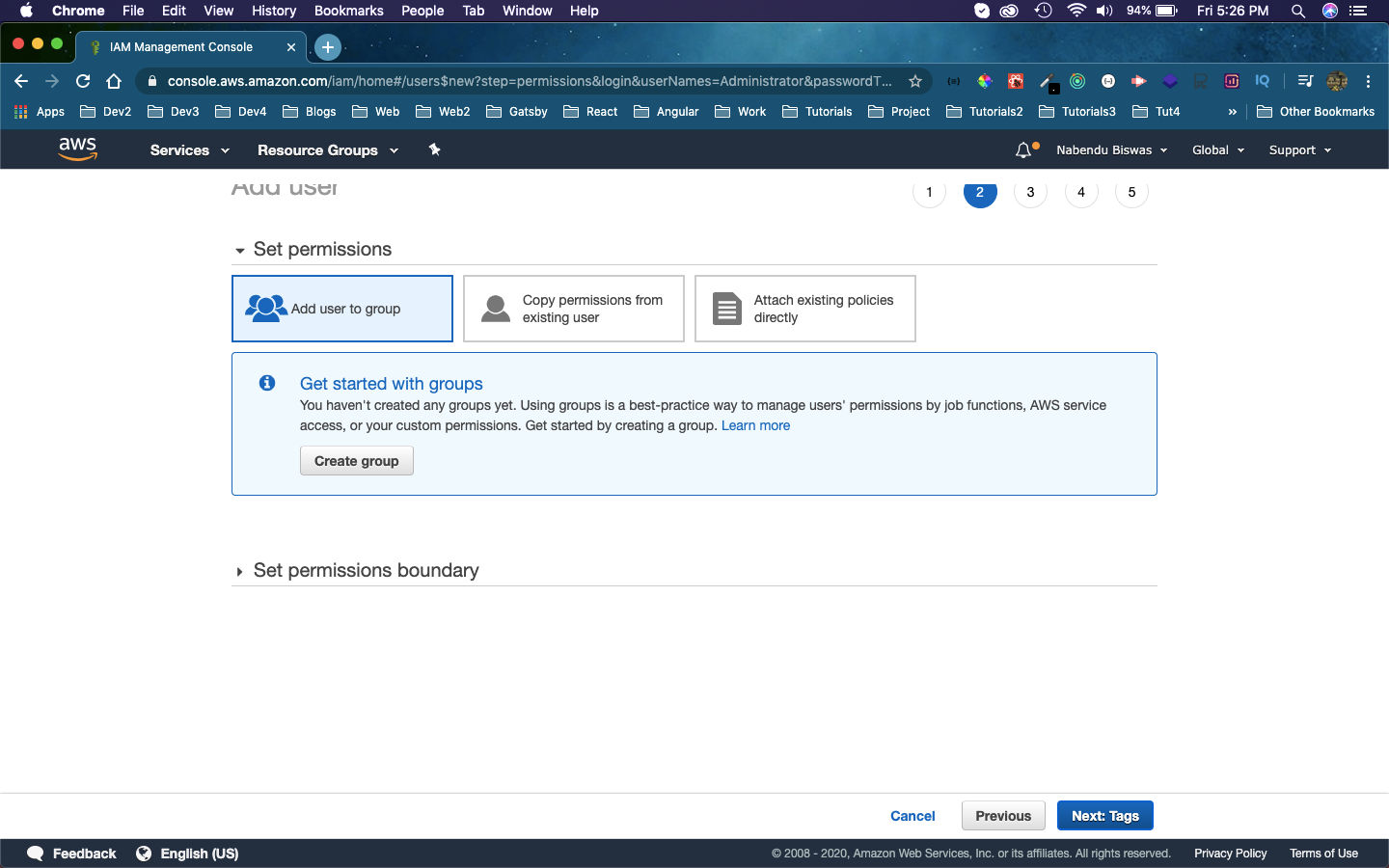The image size is (1389, 868).
Task: Click the address bar URL field
Action: pos(530,81)
